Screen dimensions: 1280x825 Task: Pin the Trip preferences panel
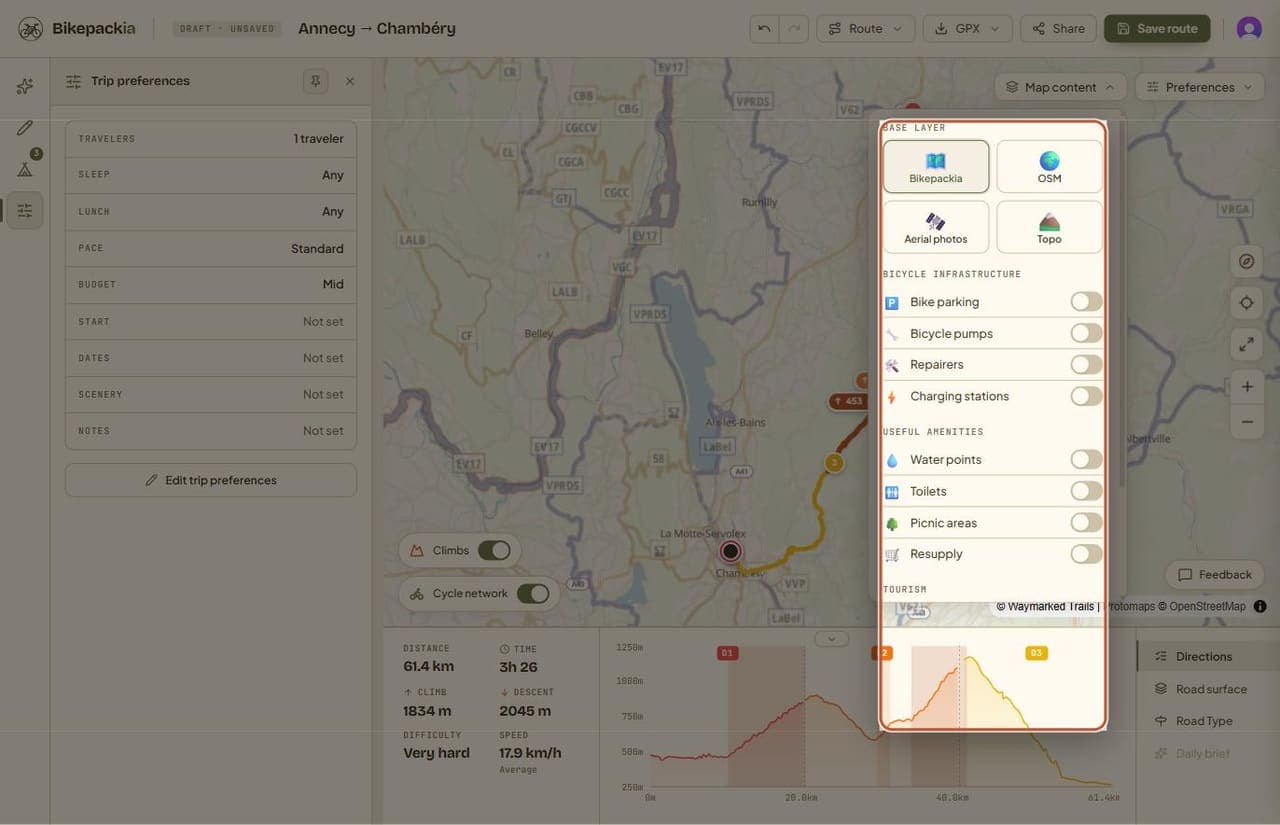coord(316,81)
